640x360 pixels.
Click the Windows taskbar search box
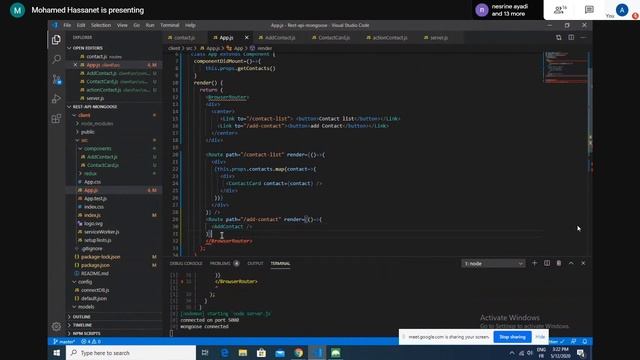pyautogui.click(x=131, y=353)
